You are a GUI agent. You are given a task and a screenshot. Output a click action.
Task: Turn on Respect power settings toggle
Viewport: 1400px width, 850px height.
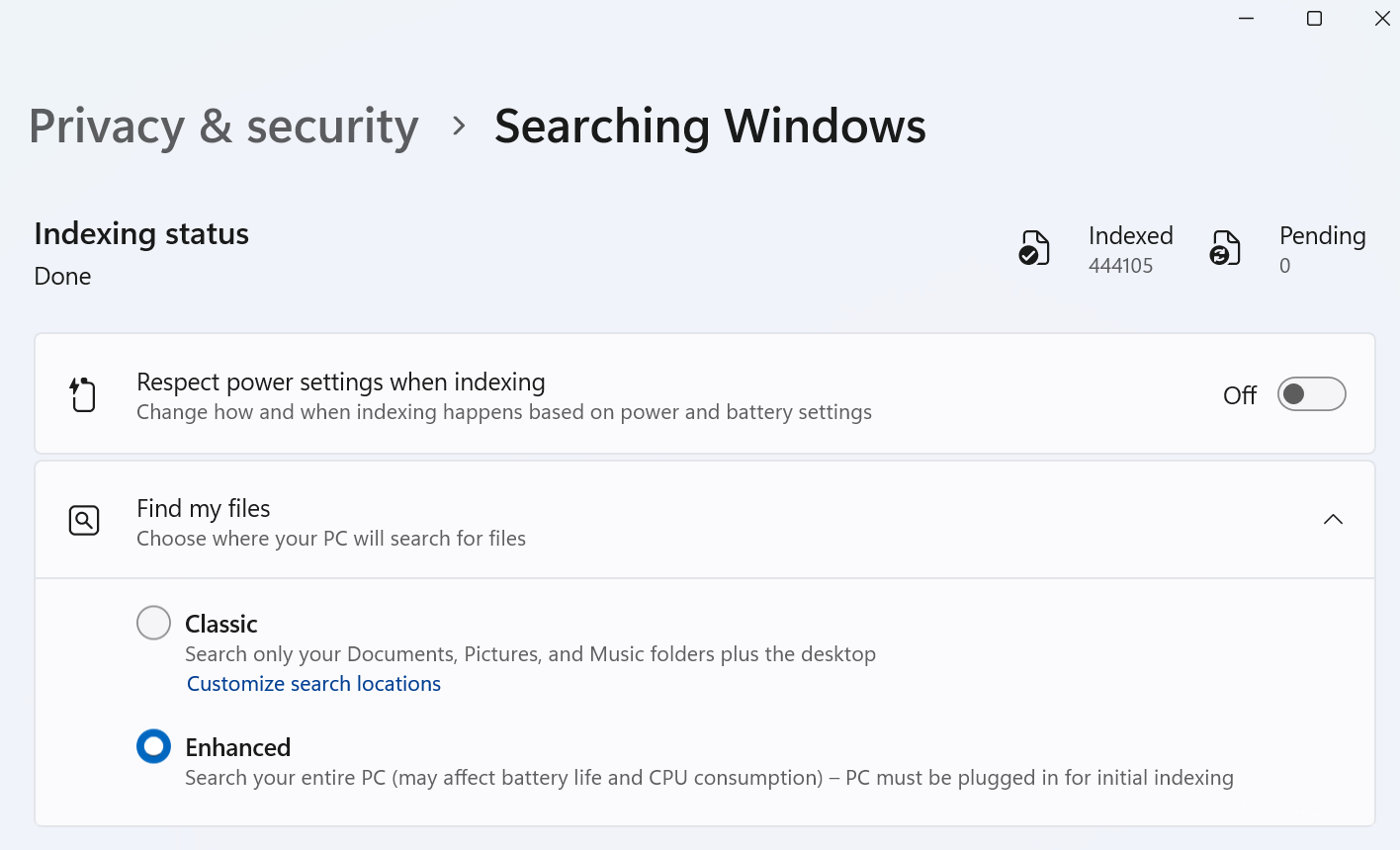coord(1311,394)
